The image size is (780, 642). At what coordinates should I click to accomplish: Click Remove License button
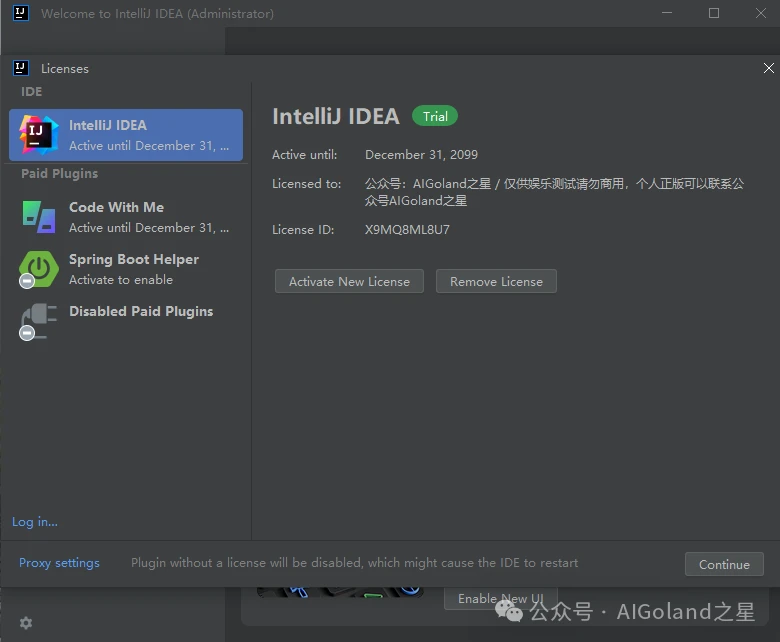(x=496, y=281)
